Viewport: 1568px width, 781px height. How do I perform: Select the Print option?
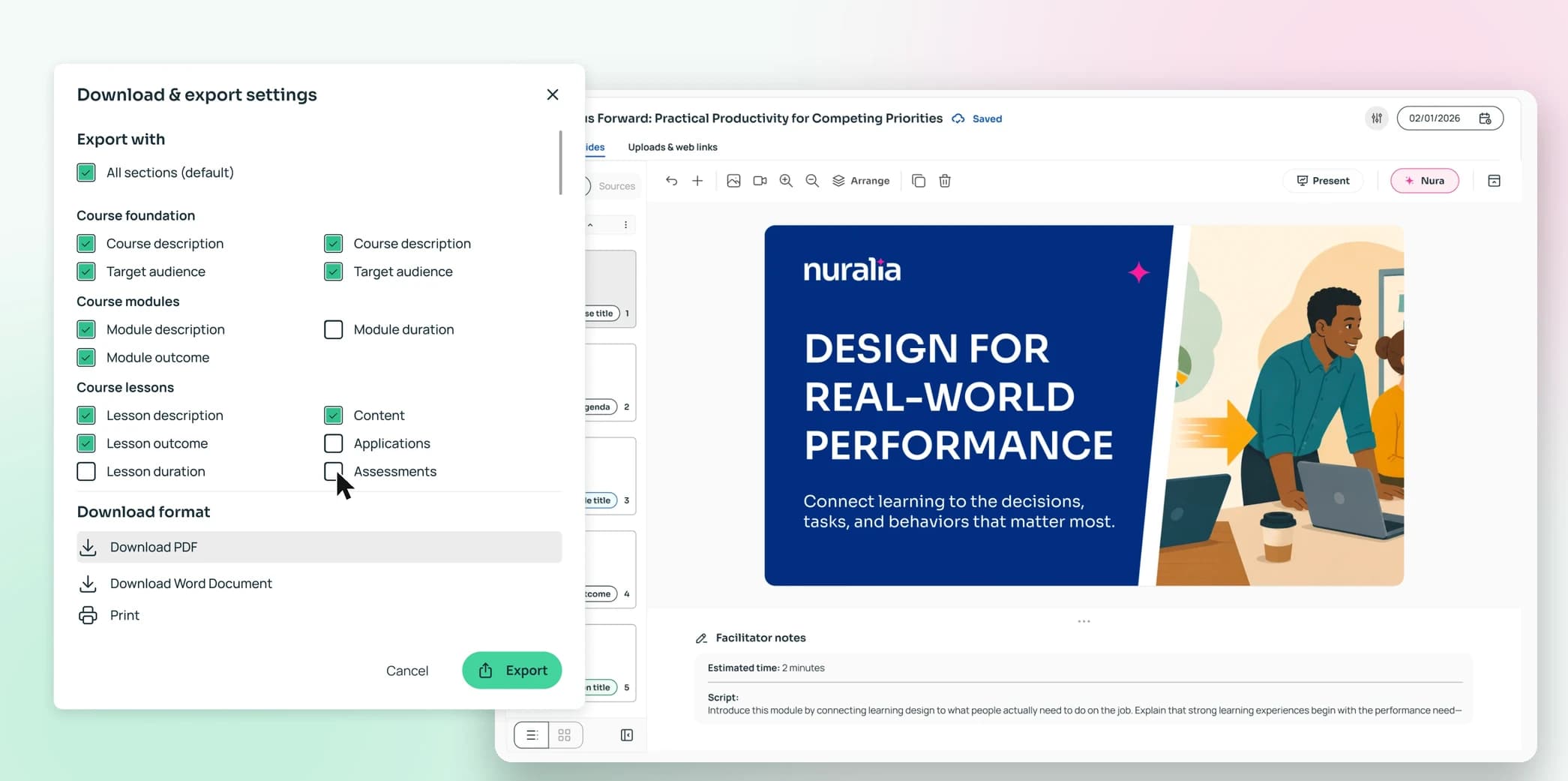(x=109, y=615)
